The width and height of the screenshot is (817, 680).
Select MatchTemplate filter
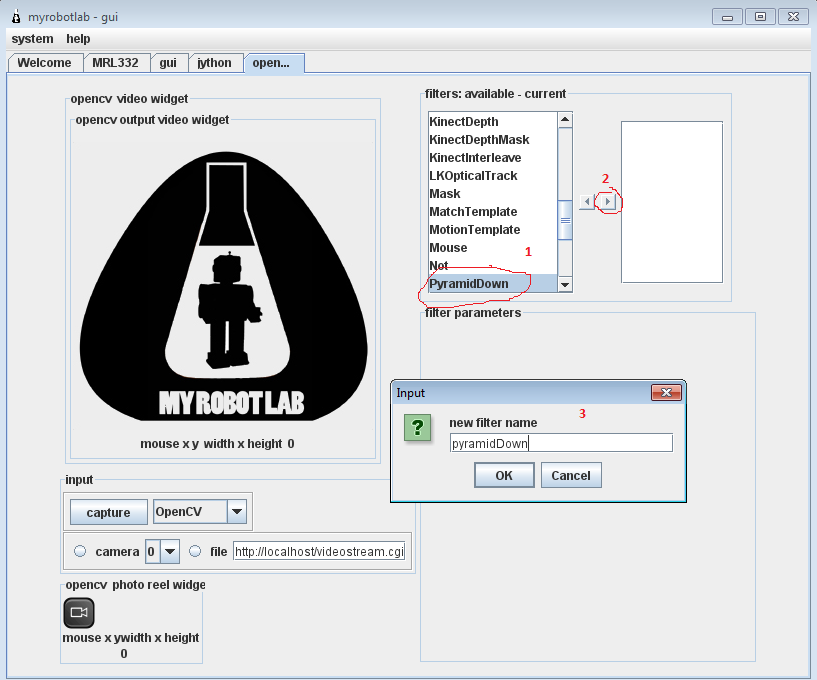[x=492, y=212]
